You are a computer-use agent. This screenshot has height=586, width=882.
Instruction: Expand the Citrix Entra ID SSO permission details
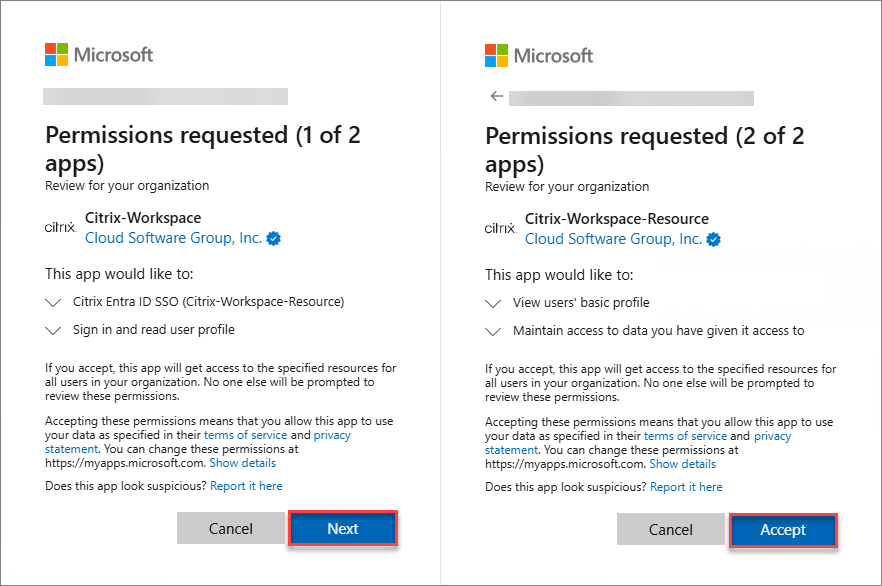[52, 303]
